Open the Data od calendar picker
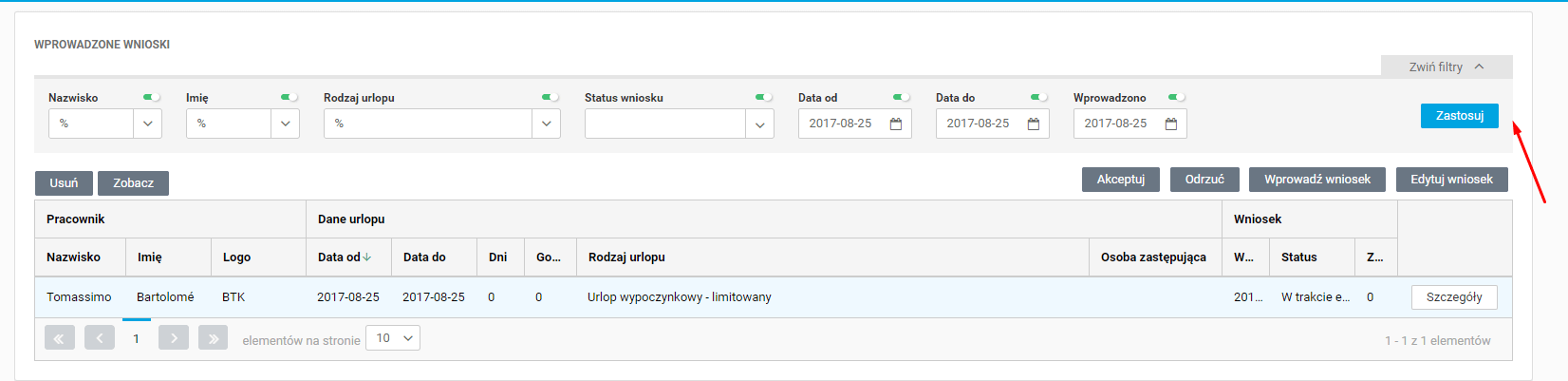 click(x=895, y=124)
